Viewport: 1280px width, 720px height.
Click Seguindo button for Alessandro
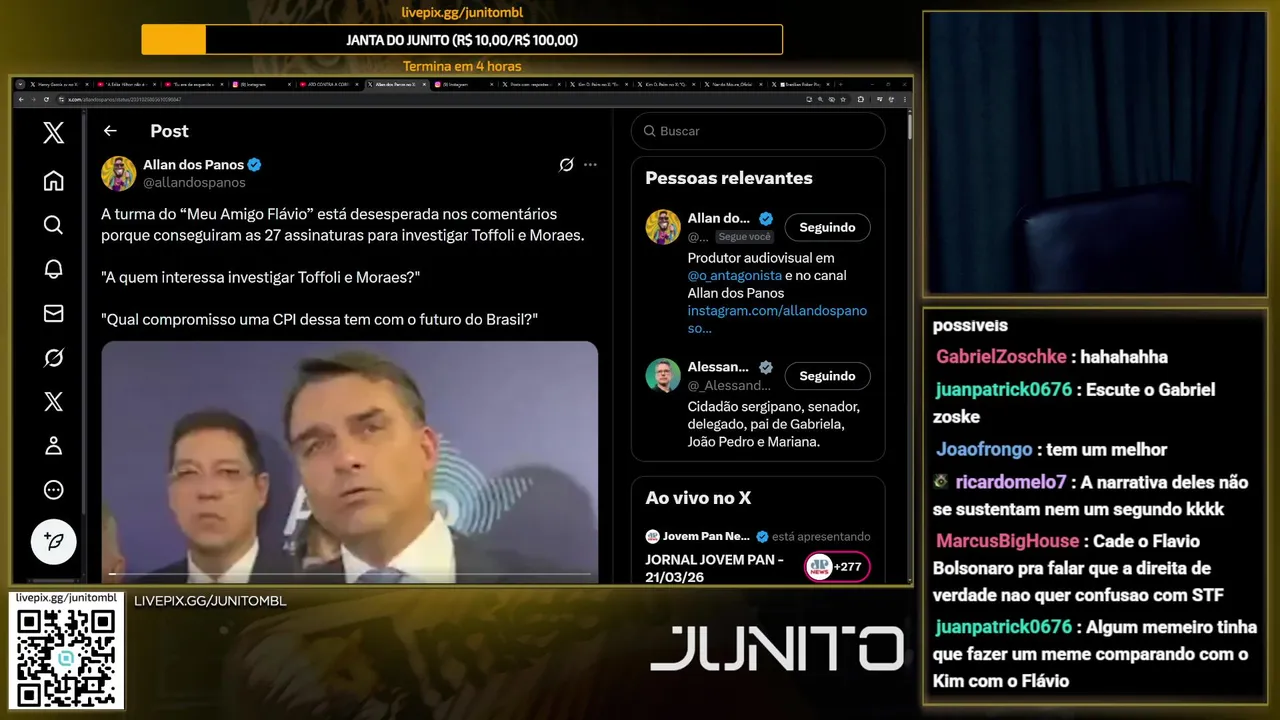[x=827, y=376]
